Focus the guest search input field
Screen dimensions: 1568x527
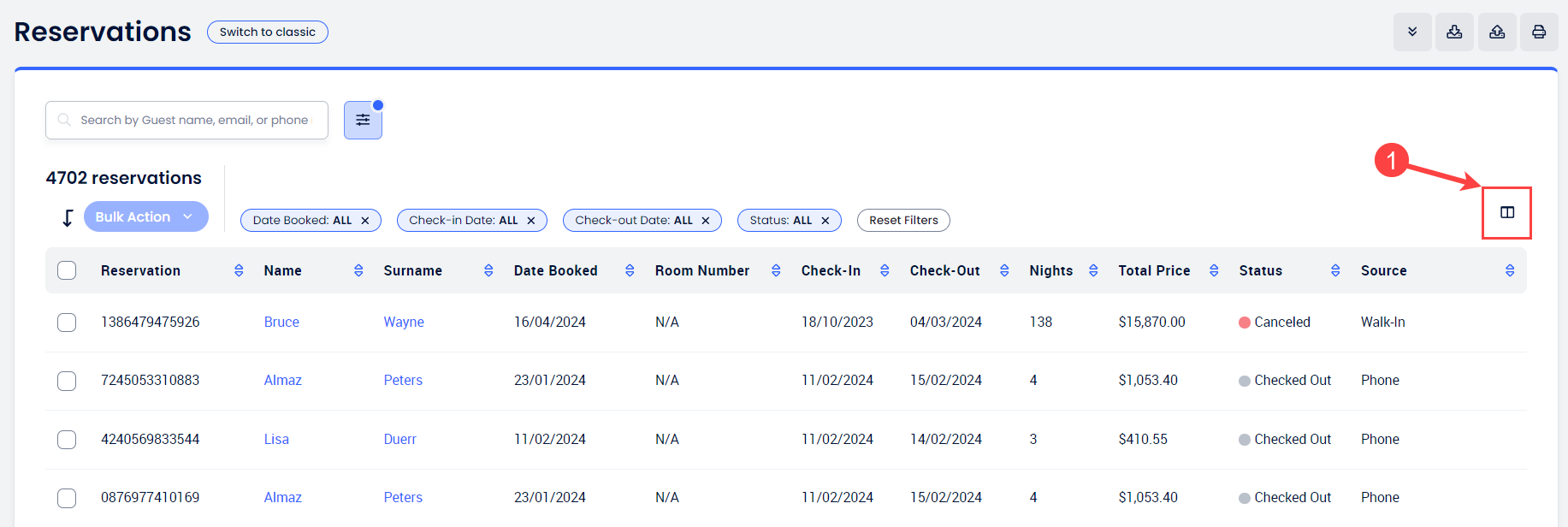coord(194,121)
